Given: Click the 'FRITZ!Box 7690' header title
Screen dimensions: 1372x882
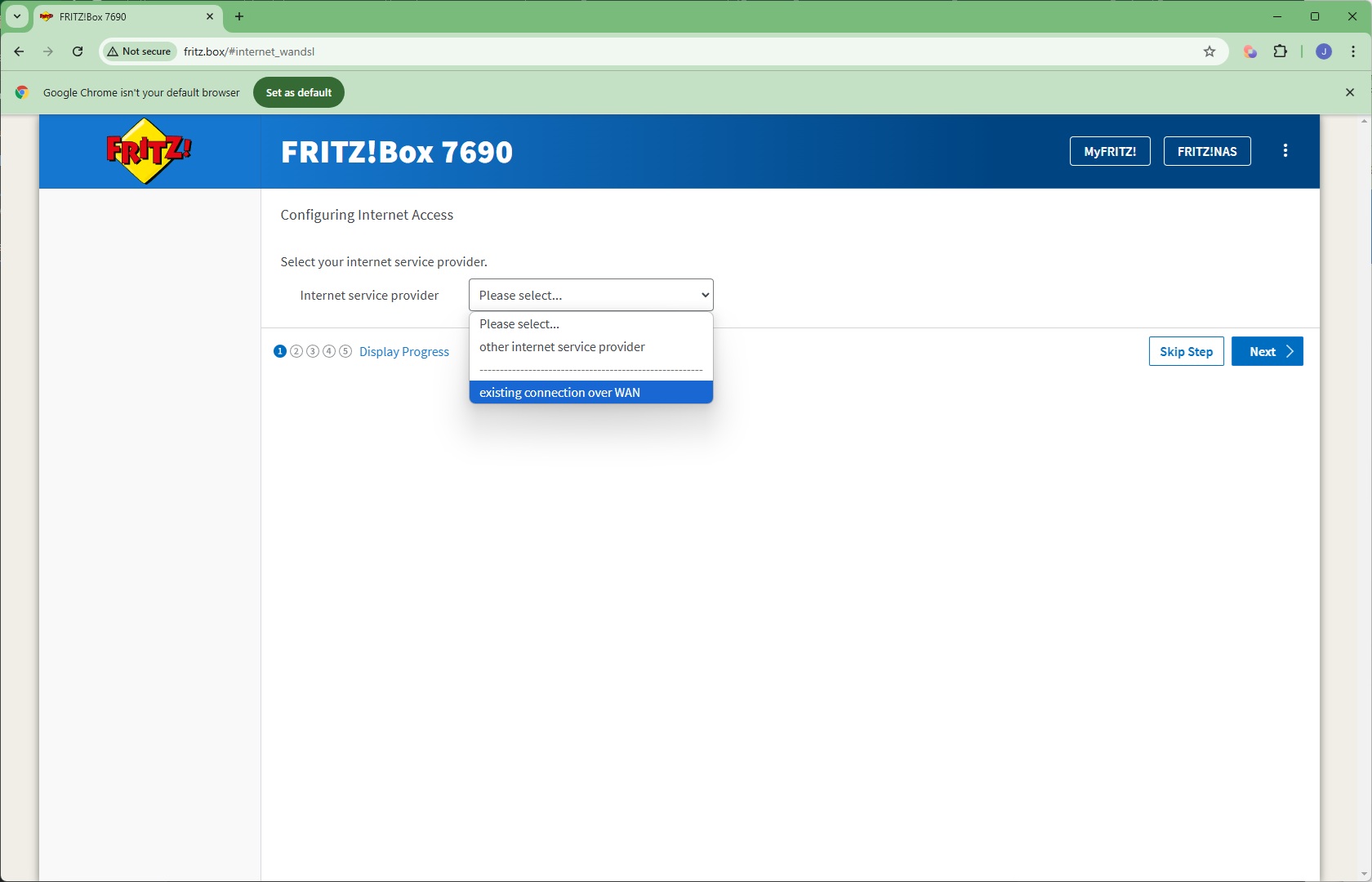Looking at the screenshot, I should [x=397, y=152].
